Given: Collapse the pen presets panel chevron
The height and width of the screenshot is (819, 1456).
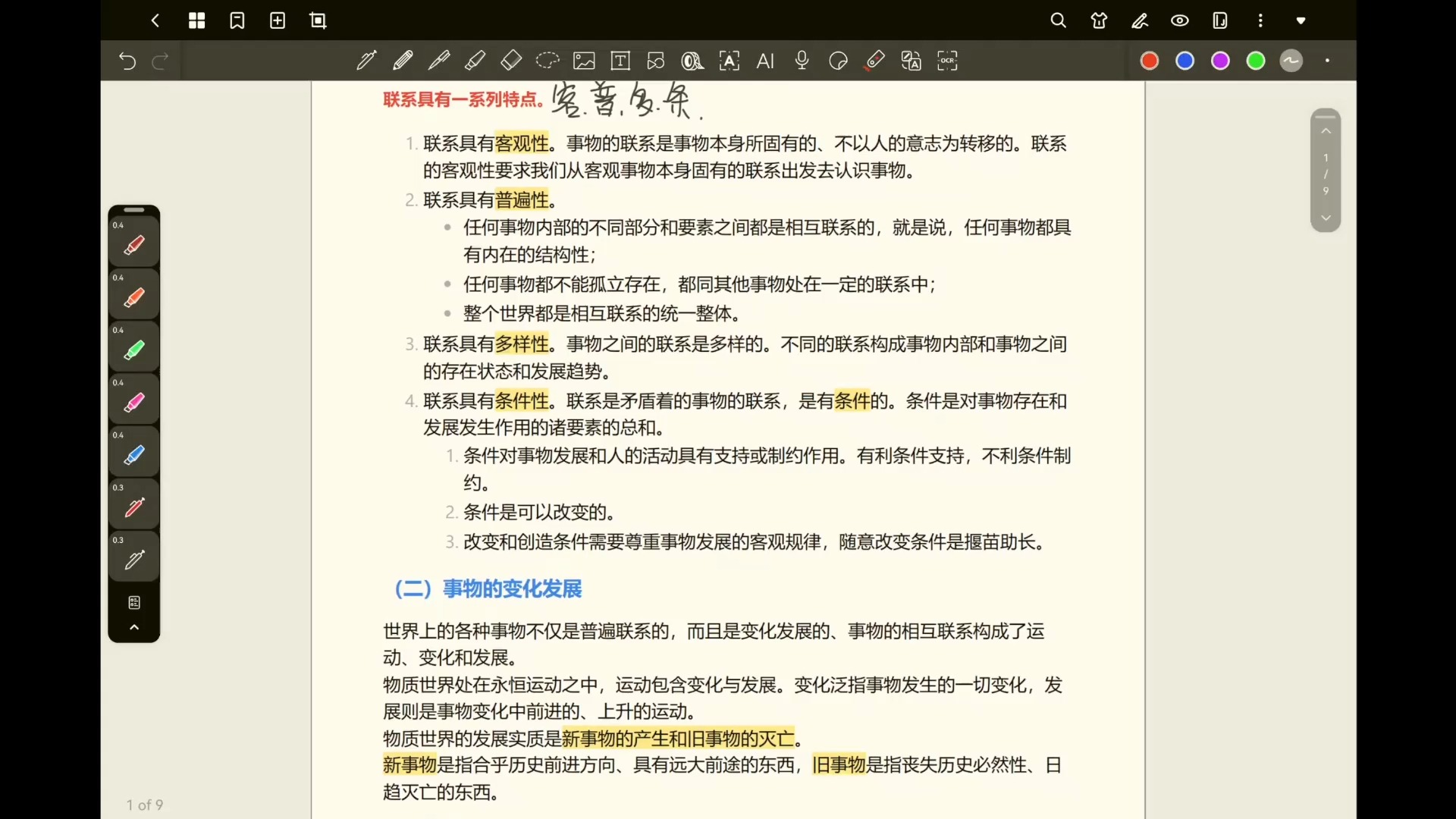Looking at the screenshot, I should click(134, 627).
